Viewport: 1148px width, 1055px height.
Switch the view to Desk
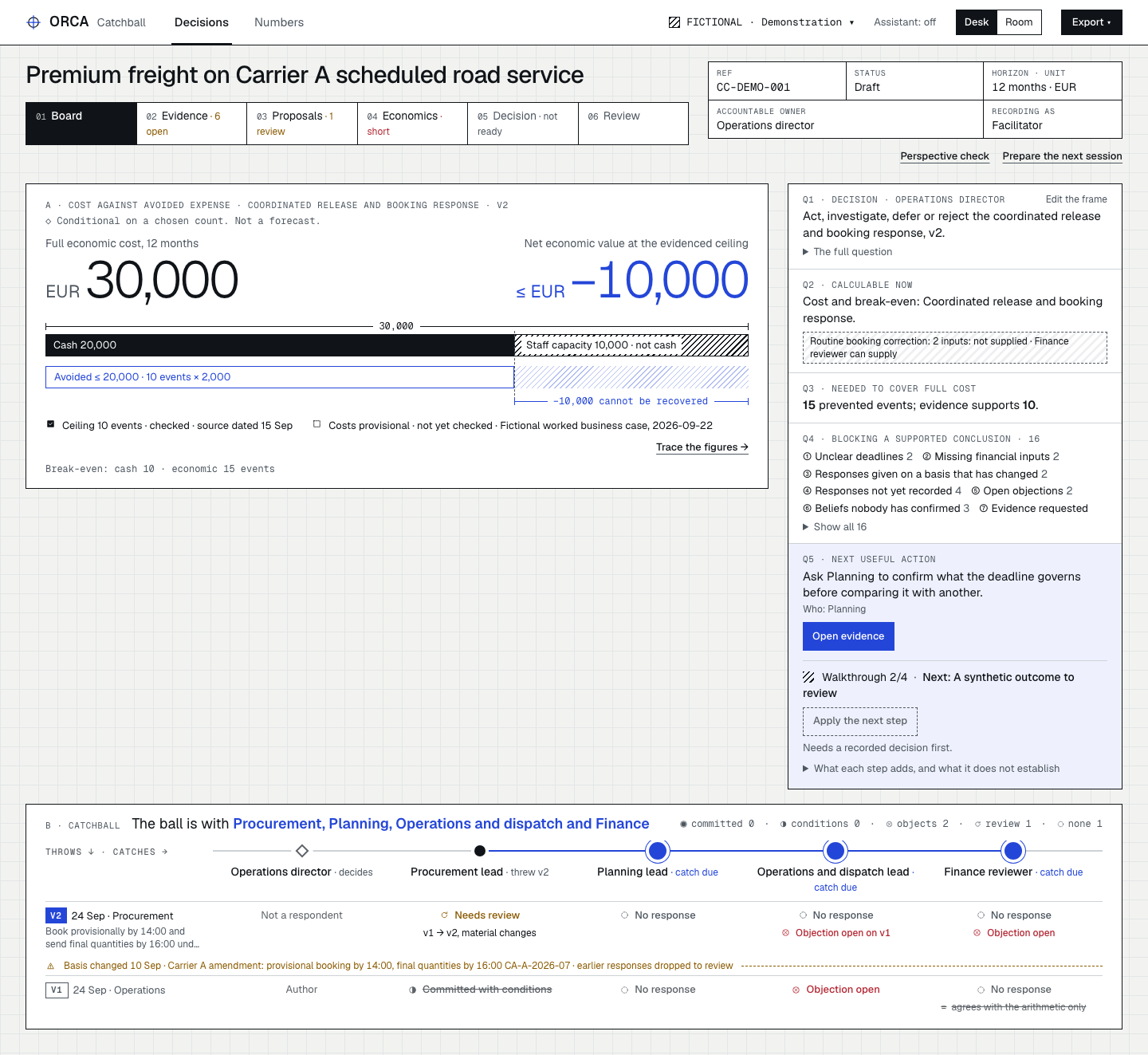click(x=977, y=22)
